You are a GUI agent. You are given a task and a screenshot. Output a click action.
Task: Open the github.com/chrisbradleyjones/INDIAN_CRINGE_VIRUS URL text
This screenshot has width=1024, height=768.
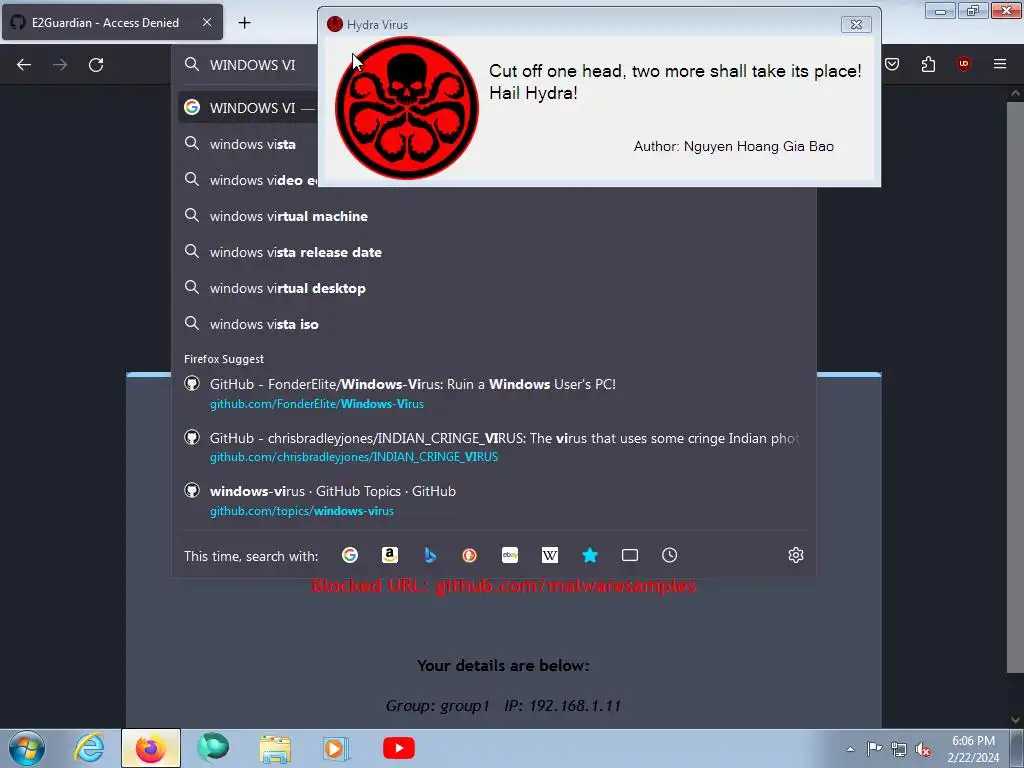point(353,456)
